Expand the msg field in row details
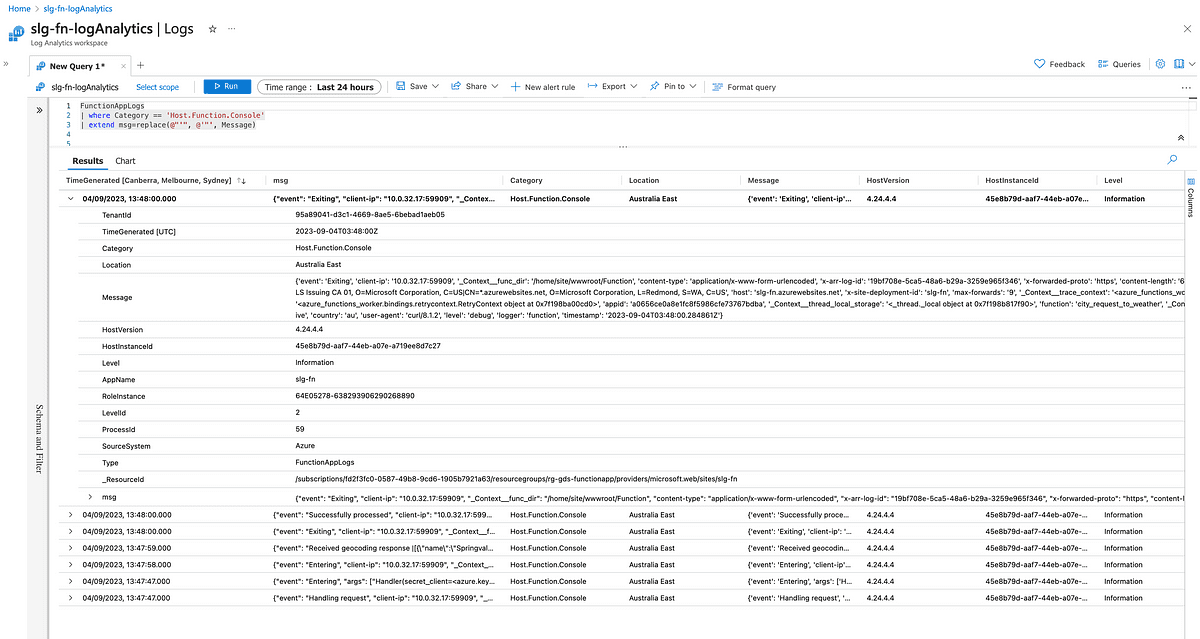Screen dimensions: 1200x639 tap(90, 497)
